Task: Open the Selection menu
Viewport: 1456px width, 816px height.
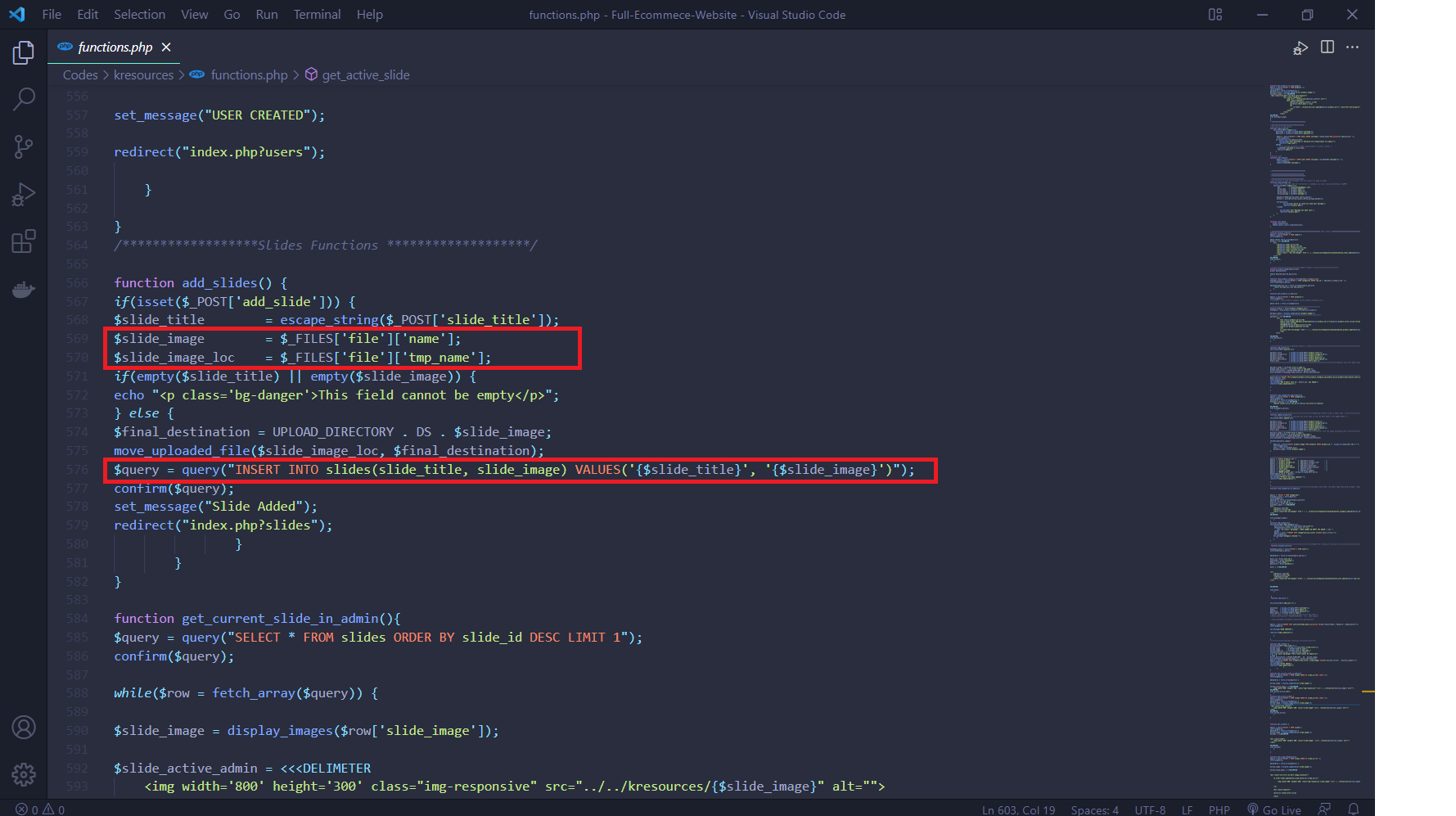Action: [139, 15]
